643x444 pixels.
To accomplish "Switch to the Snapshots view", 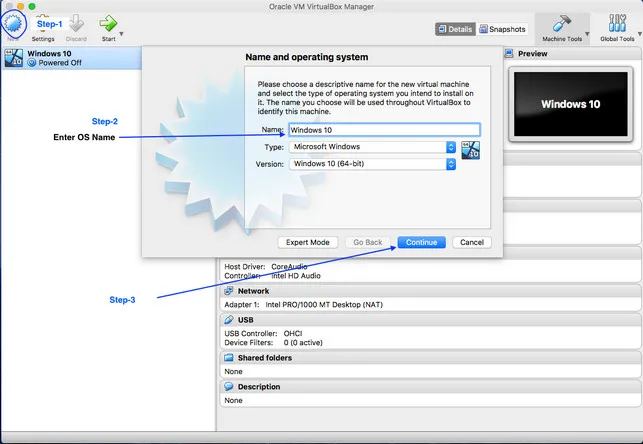I will tap(503, 30).
